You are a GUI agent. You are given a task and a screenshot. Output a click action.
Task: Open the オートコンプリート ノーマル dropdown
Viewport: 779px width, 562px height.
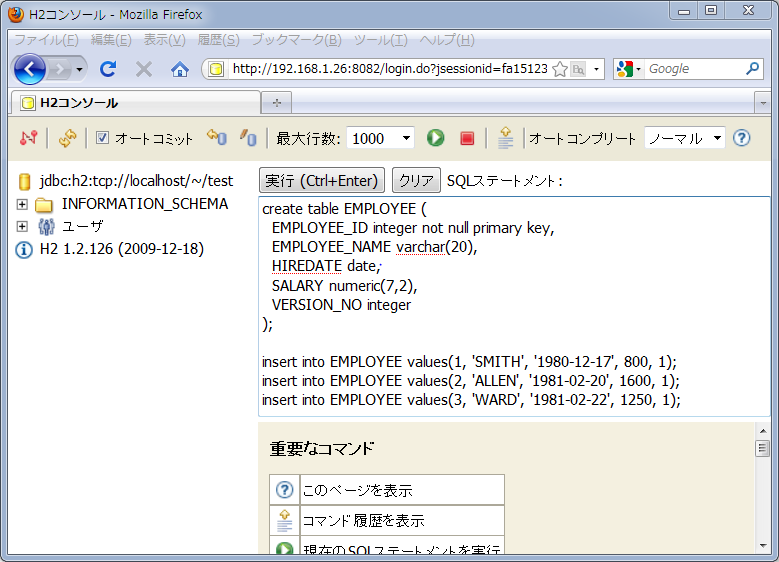684,138
